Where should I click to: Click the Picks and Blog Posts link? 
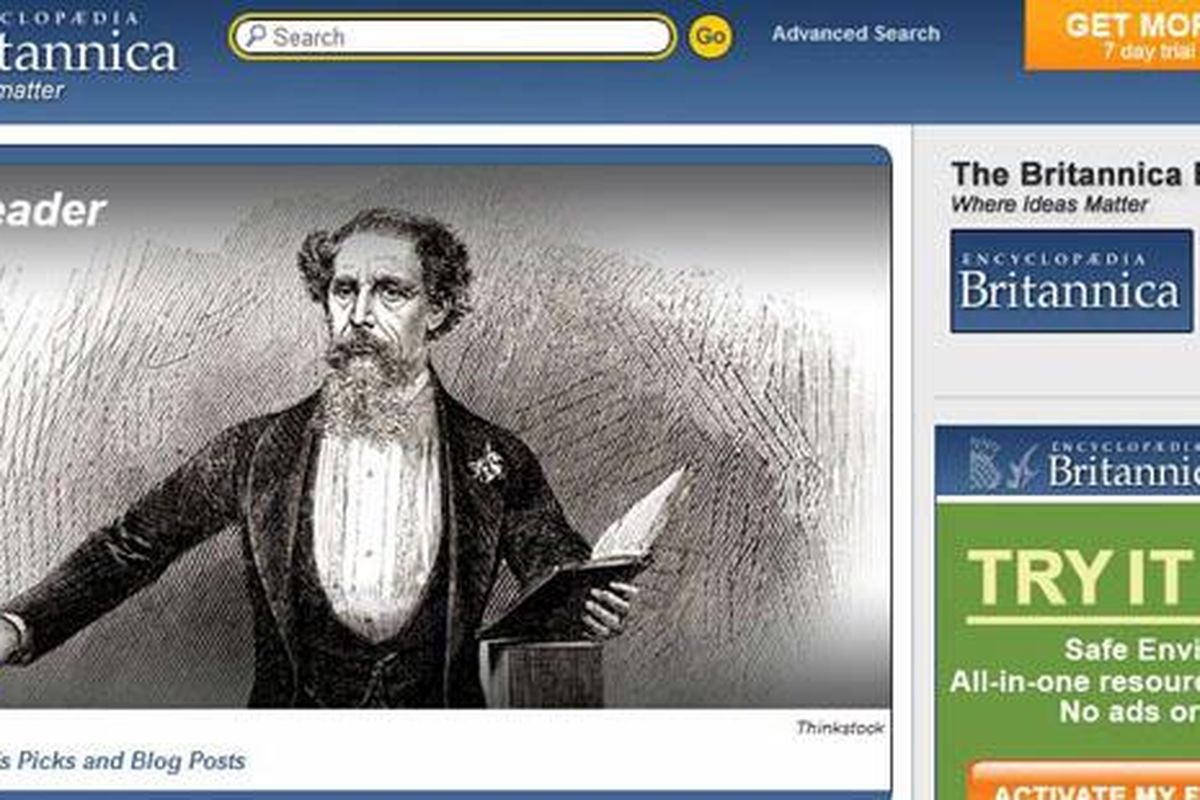(x=122, y=761)
